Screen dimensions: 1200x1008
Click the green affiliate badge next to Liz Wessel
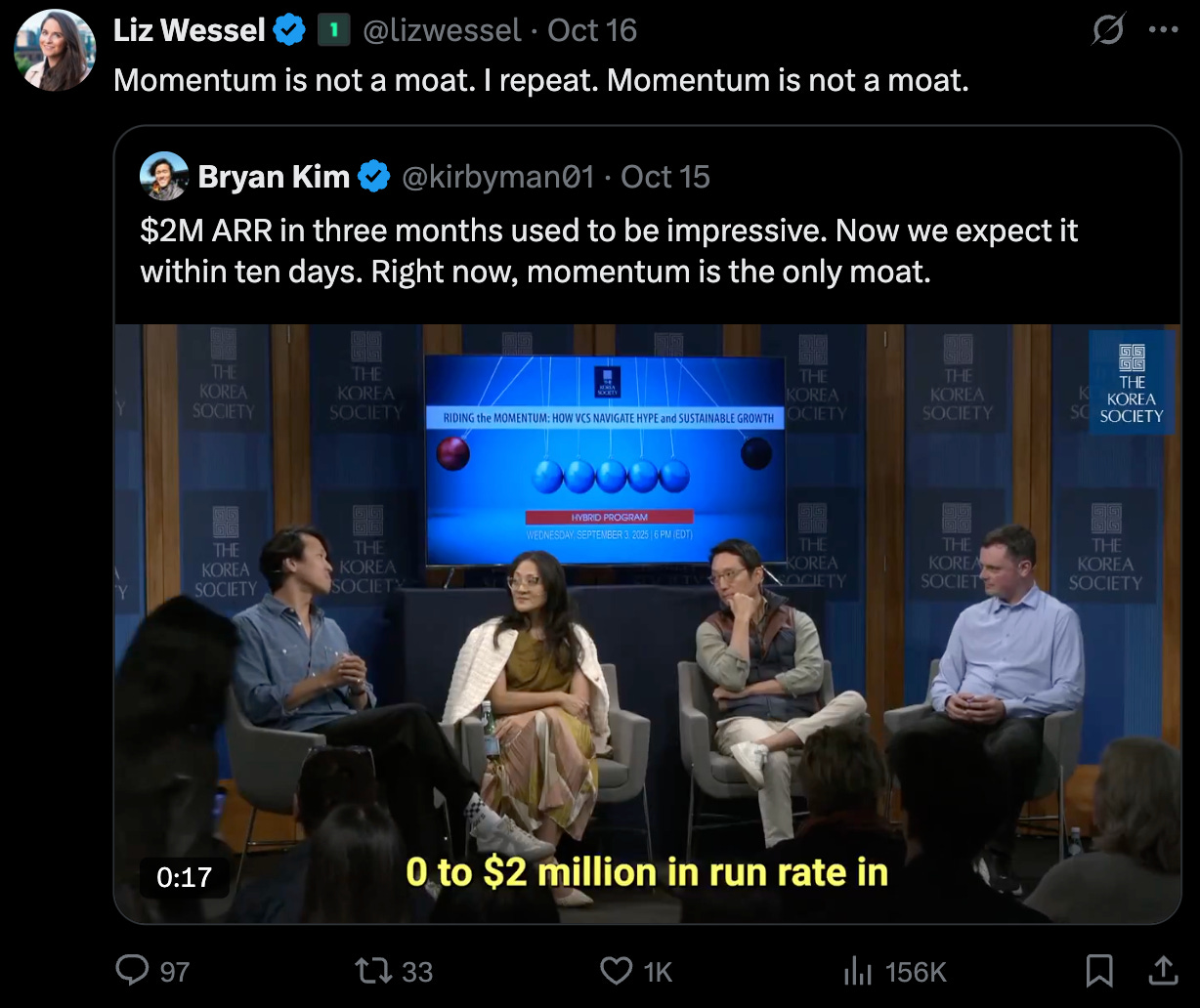[x=333, y=30]
